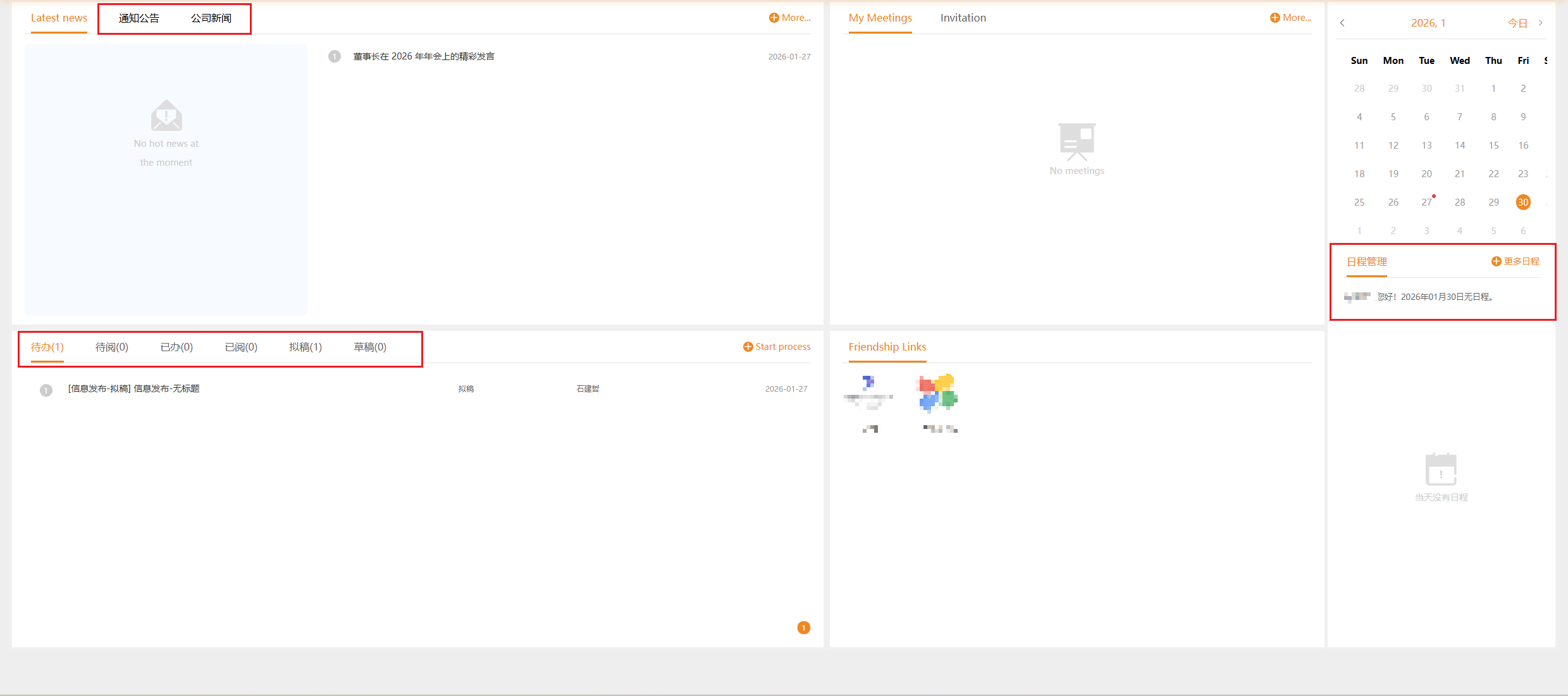Click the plus icon next to Start process
Screen dimensions: 1568x696
748,347
